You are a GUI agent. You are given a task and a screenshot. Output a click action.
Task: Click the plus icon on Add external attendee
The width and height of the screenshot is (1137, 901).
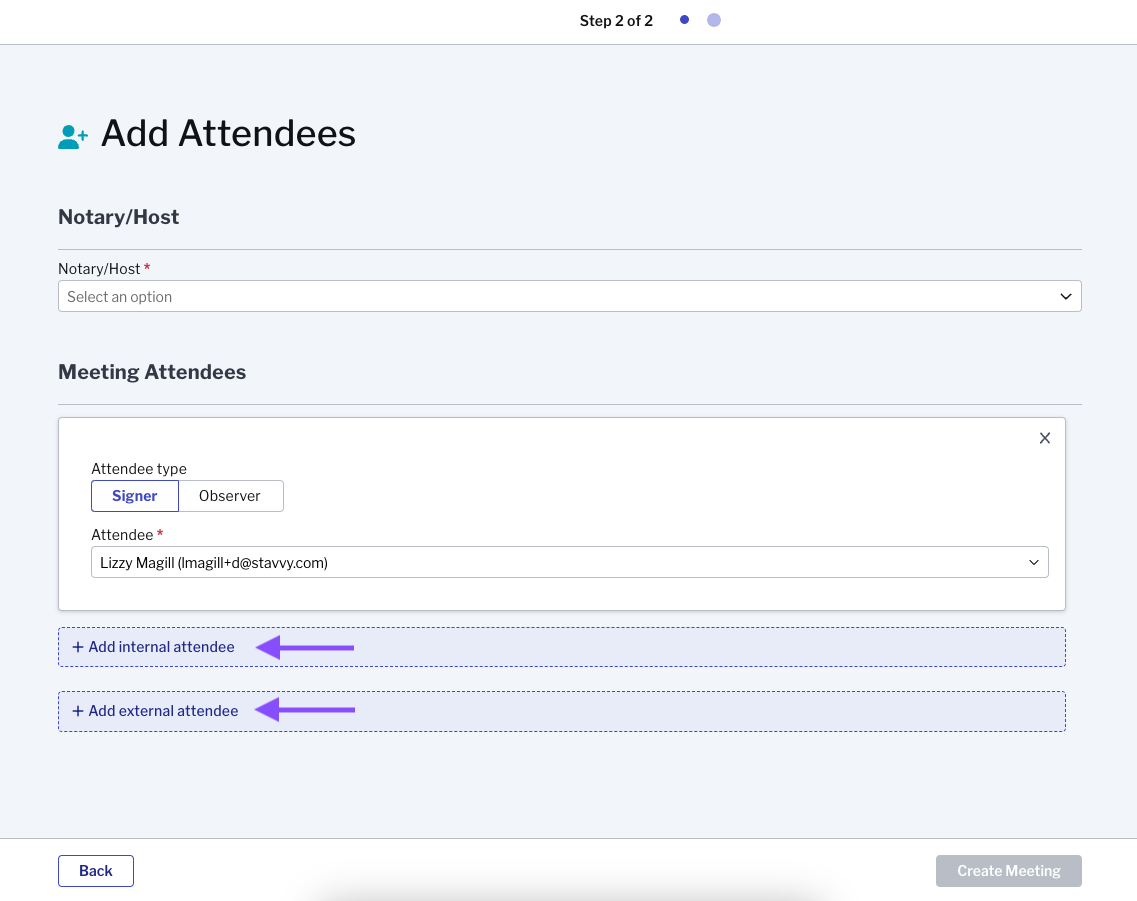tap(78, 710)
